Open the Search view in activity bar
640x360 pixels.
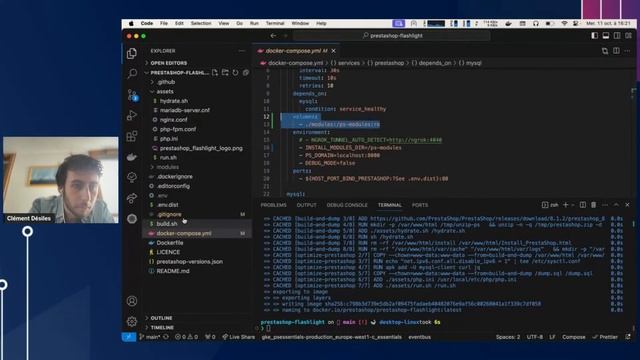click(x=132, y=74)
